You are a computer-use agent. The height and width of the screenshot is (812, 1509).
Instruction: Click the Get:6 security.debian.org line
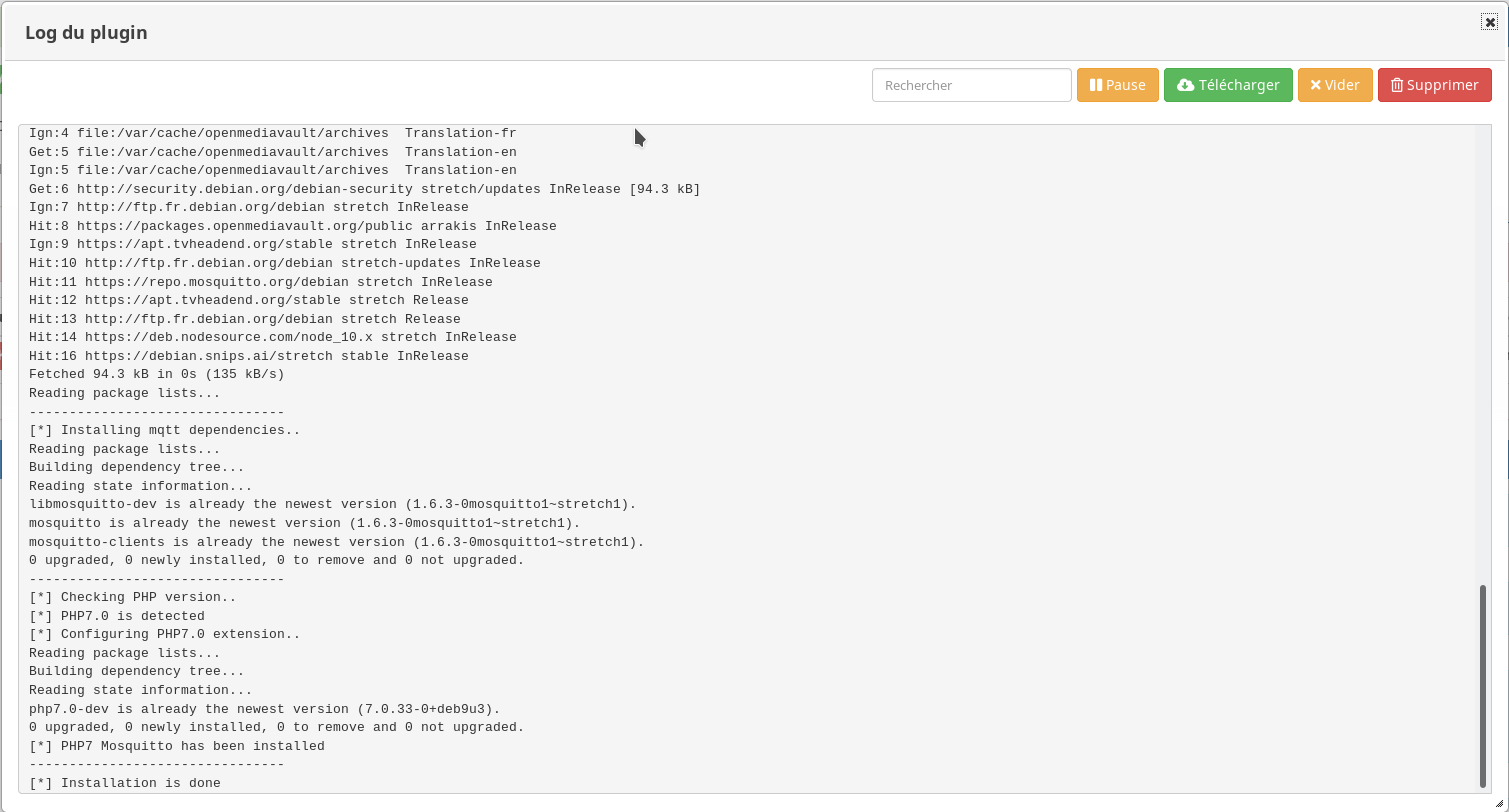pos(365,189)
